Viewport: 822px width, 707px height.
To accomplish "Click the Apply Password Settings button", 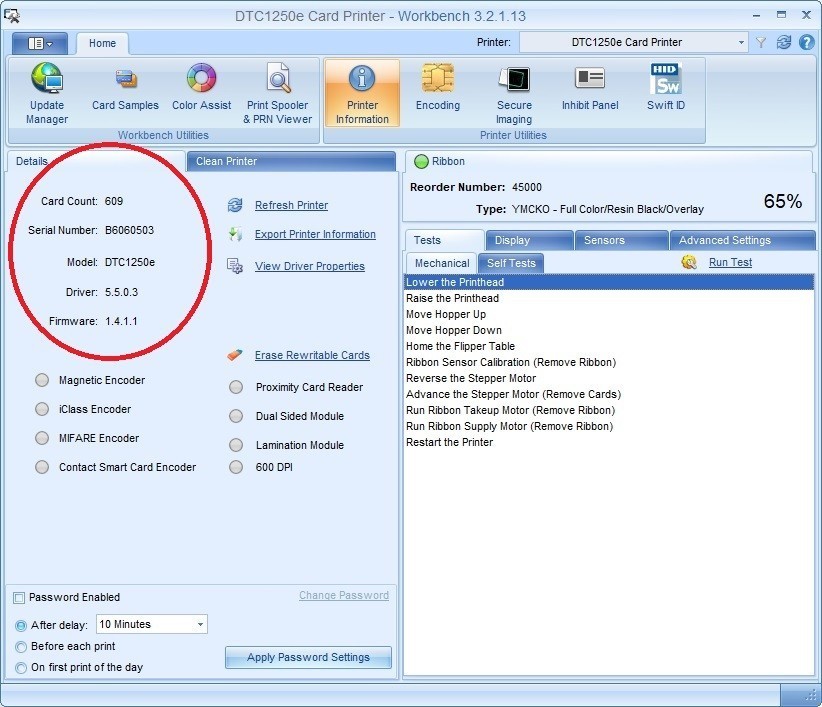I will coord(308,657).
